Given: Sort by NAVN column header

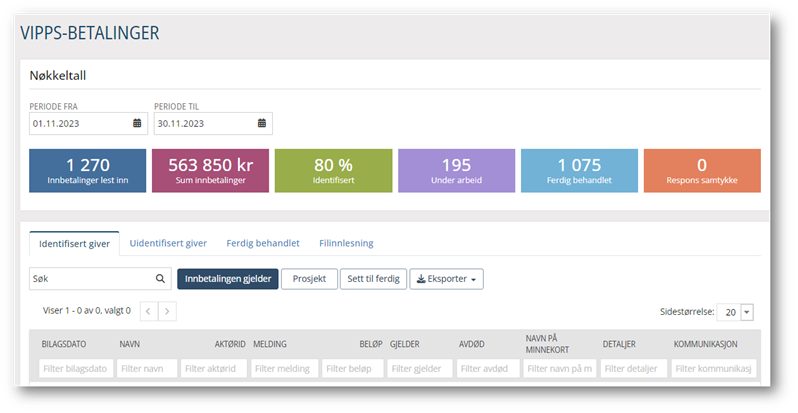Looking at the screenshot, I should click(130, 344).
